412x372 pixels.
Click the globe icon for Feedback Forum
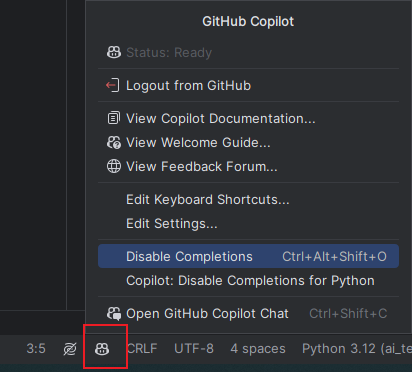click(114, 166)
